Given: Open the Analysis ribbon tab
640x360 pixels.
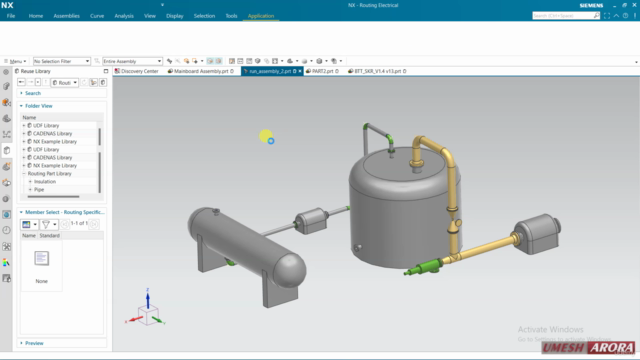Looking at the screenshot, I should click(124, 16).
